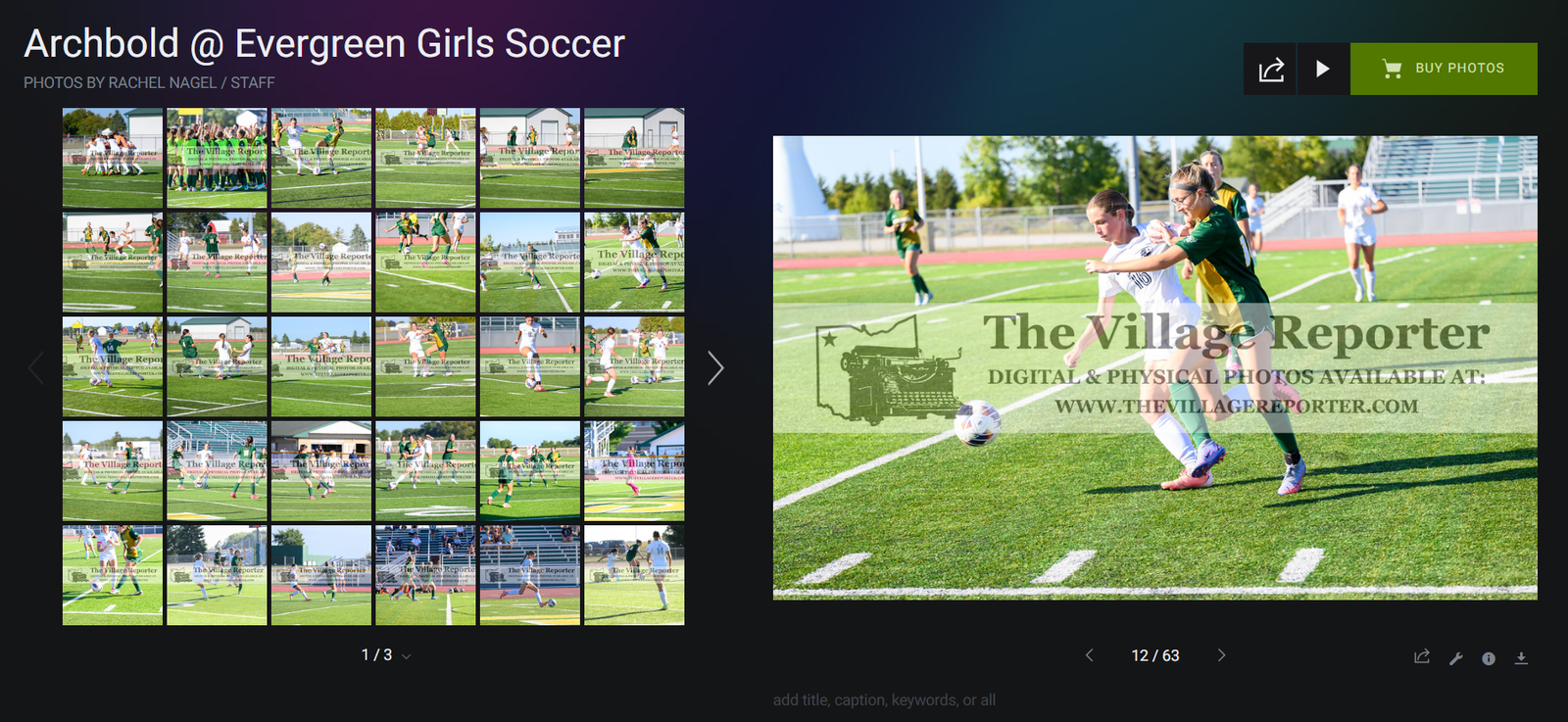Select the last thumbnail in the second row
This screenshot has height=722, width=1568.
634,263
